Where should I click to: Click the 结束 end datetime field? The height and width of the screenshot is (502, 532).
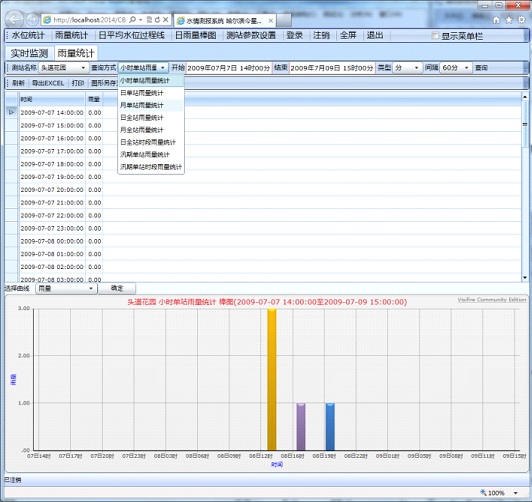point(331,68)
